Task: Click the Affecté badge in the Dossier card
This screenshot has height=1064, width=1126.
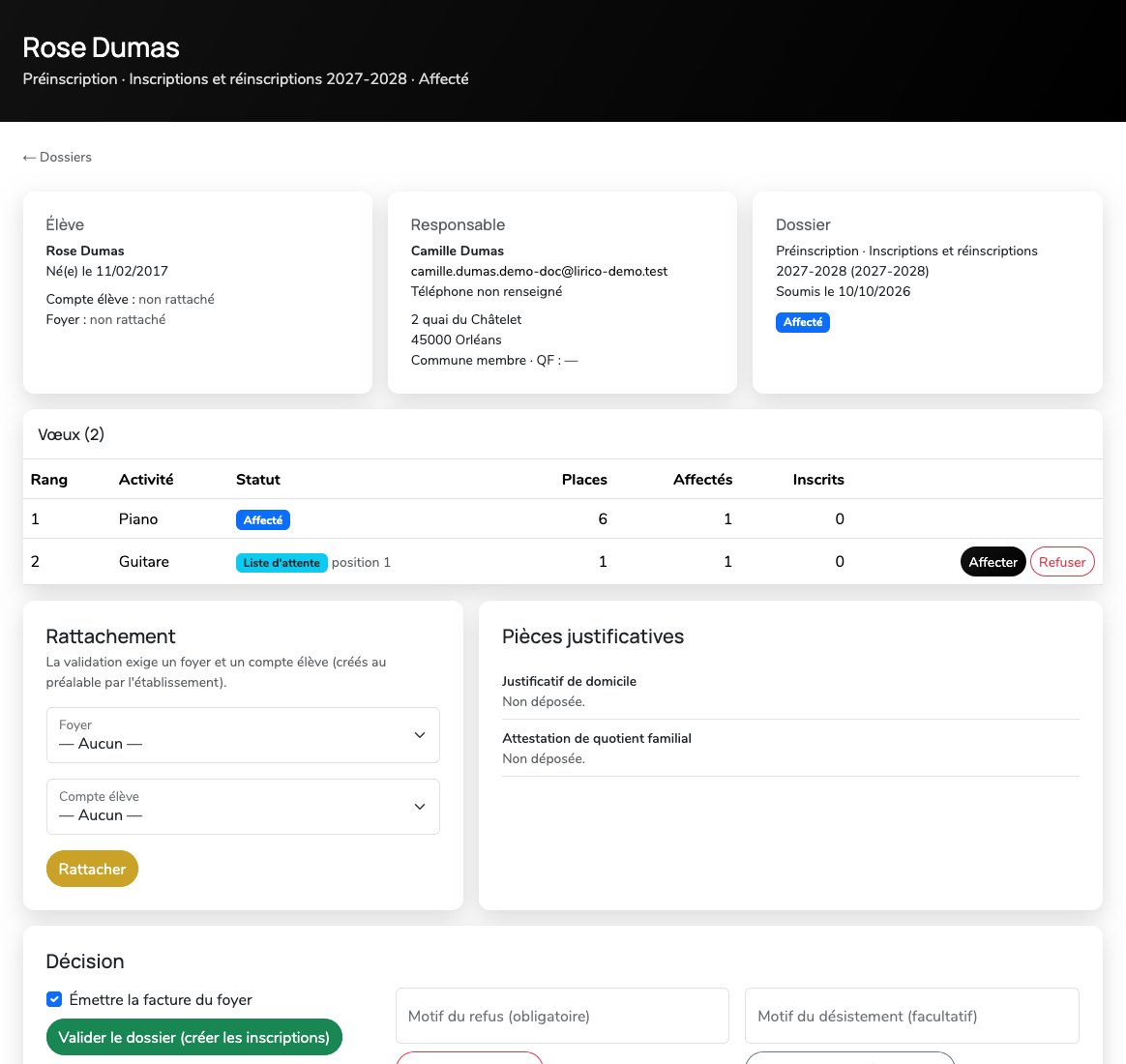Action: [x=803, y=322]
